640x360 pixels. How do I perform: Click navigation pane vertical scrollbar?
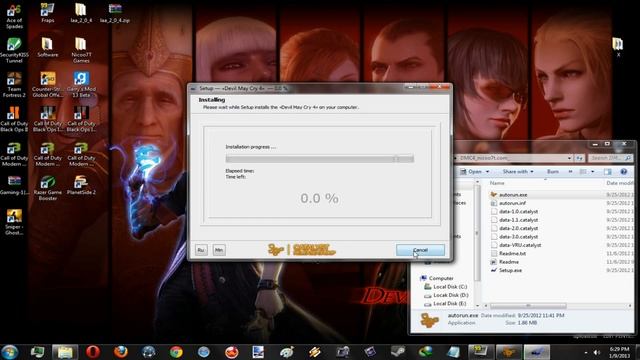coord(477,233)
